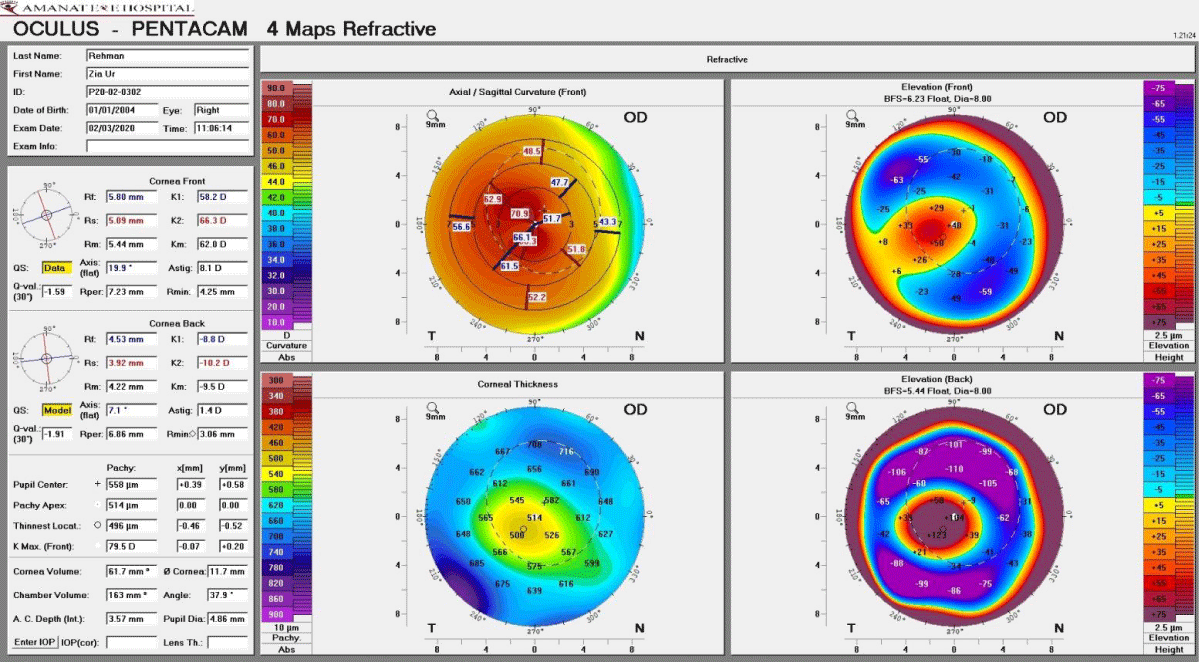Click the Eye field showing Right
Viewport: 1200px width, 662px height.
(221, 110)
